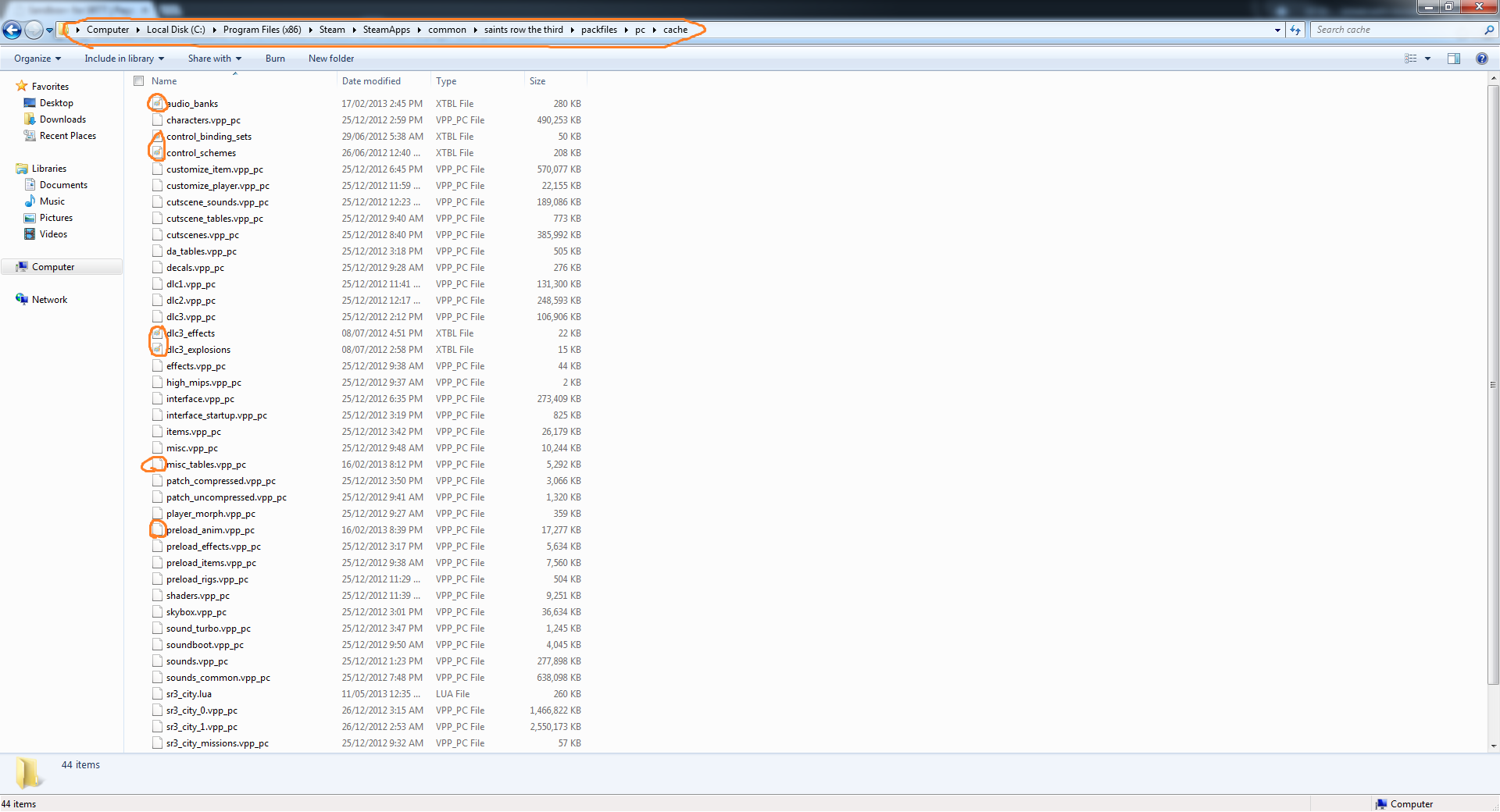This screenshot has width=1500, height=812.
Task: Click the file list scroll up arrow
Action: pos(1493,79)
